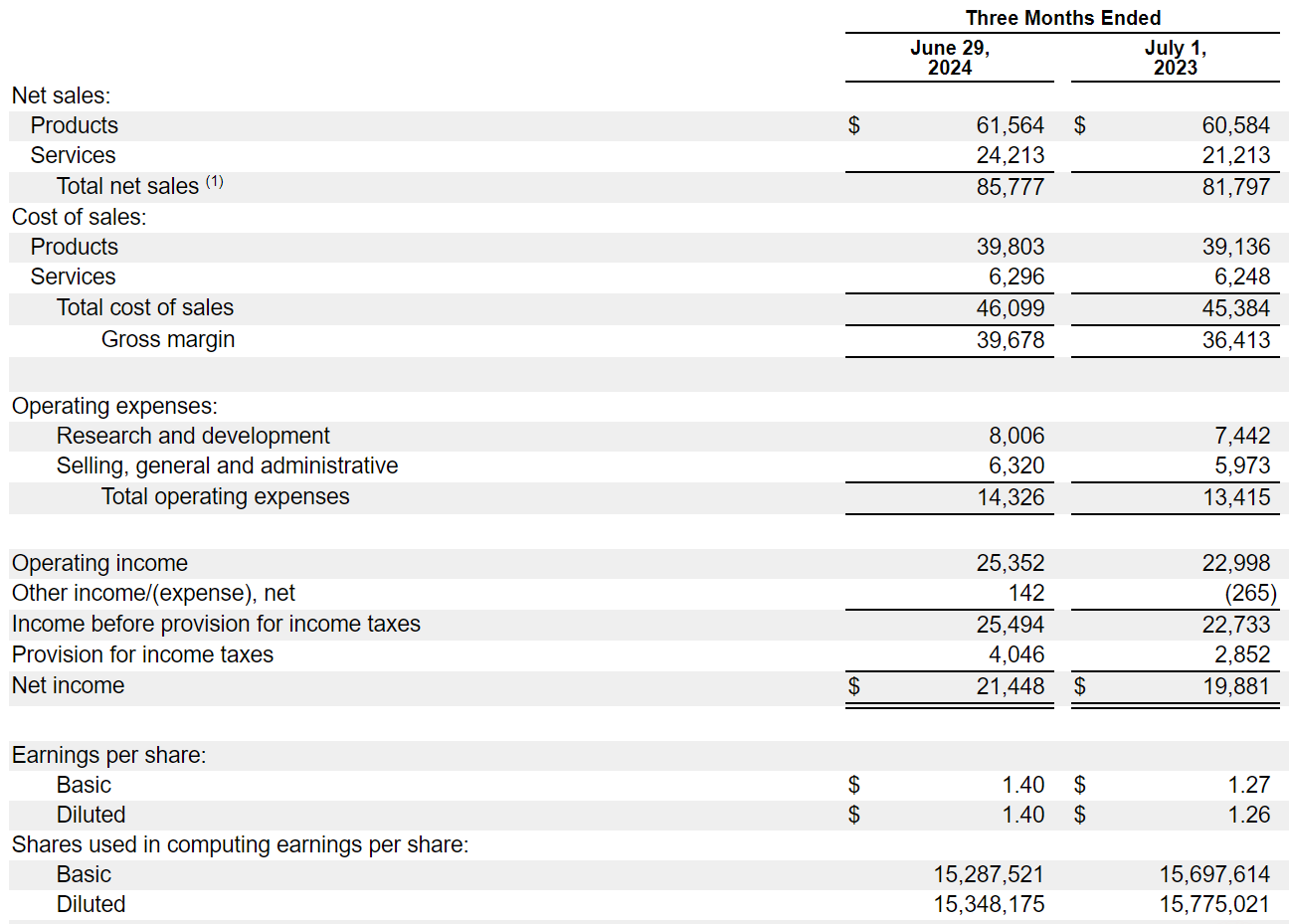The height and width of the screenshot is (924, 1289).
Task: Select the 'Other income/(expense), net' label
Action: point(153,593)
